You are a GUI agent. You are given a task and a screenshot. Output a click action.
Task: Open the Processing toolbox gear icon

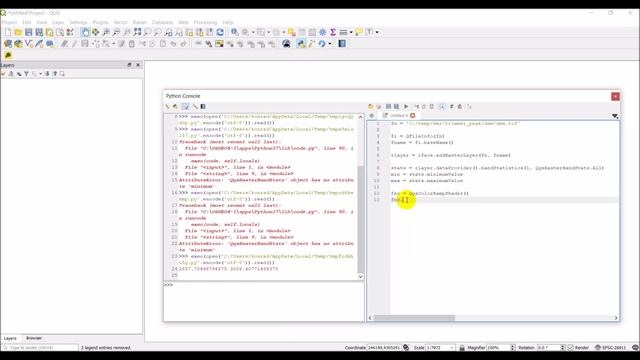[322, 32]
